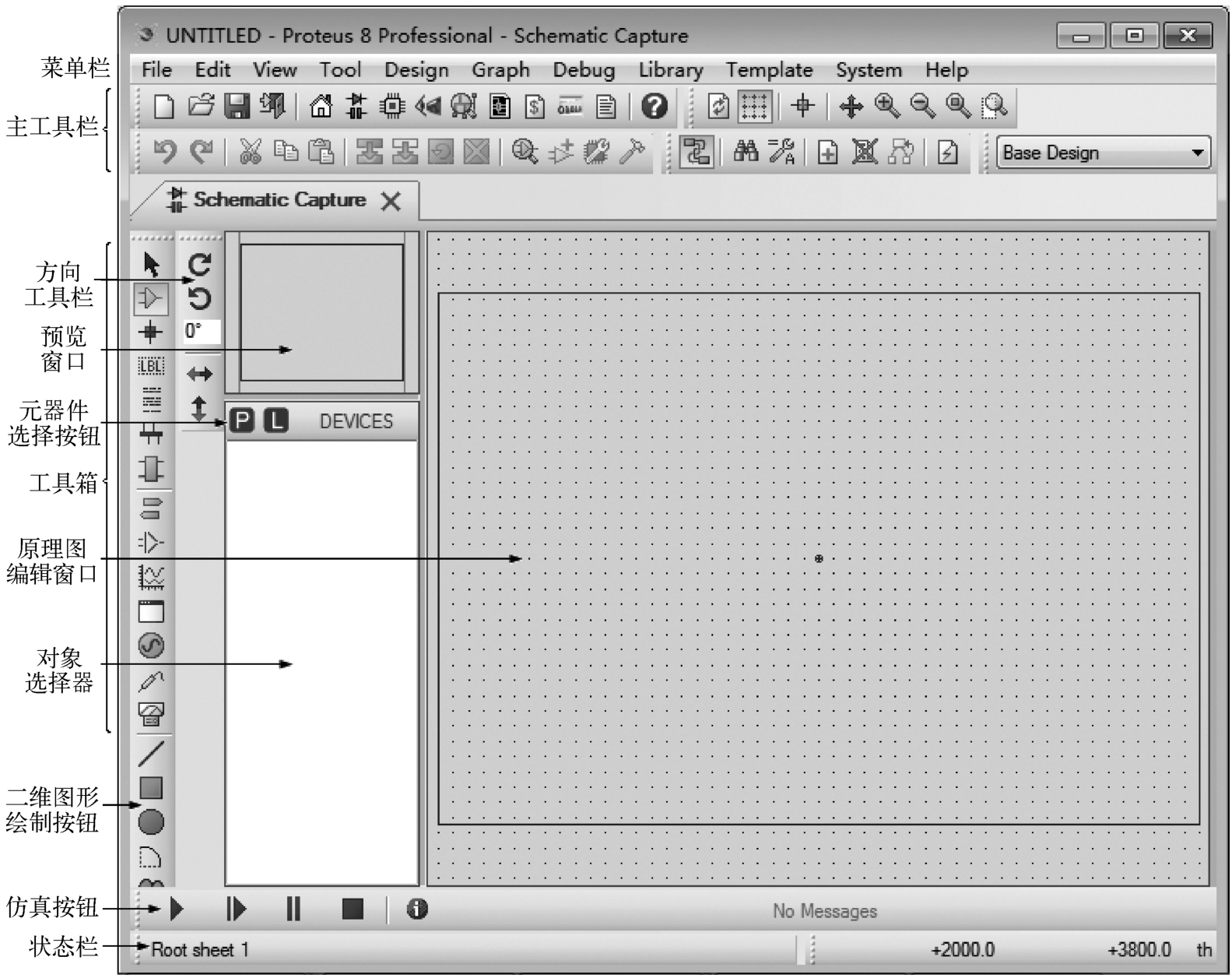Screen dimensions: 1232x978
Task: Open the Bill of Materials dollar icon
Action: pos(535,106)
